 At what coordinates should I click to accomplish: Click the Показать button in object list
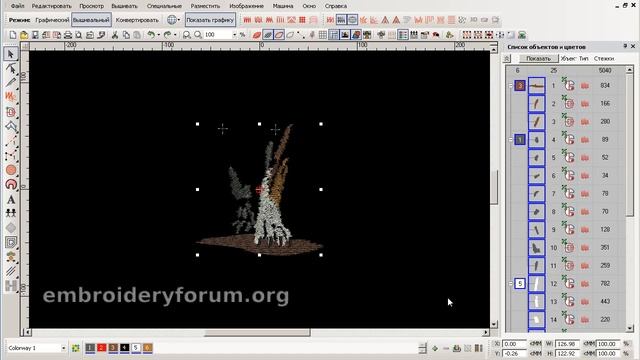tap(538, 59)
